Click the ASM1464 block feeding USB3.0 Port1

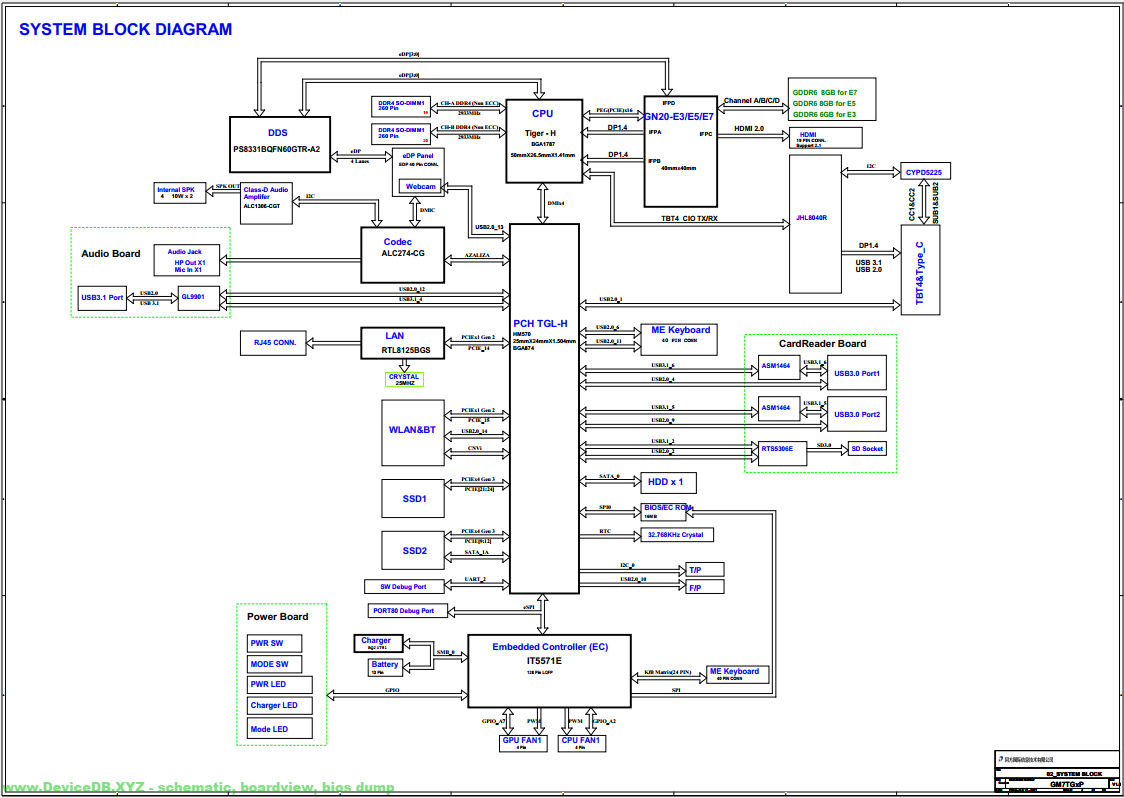click(780, 367)
